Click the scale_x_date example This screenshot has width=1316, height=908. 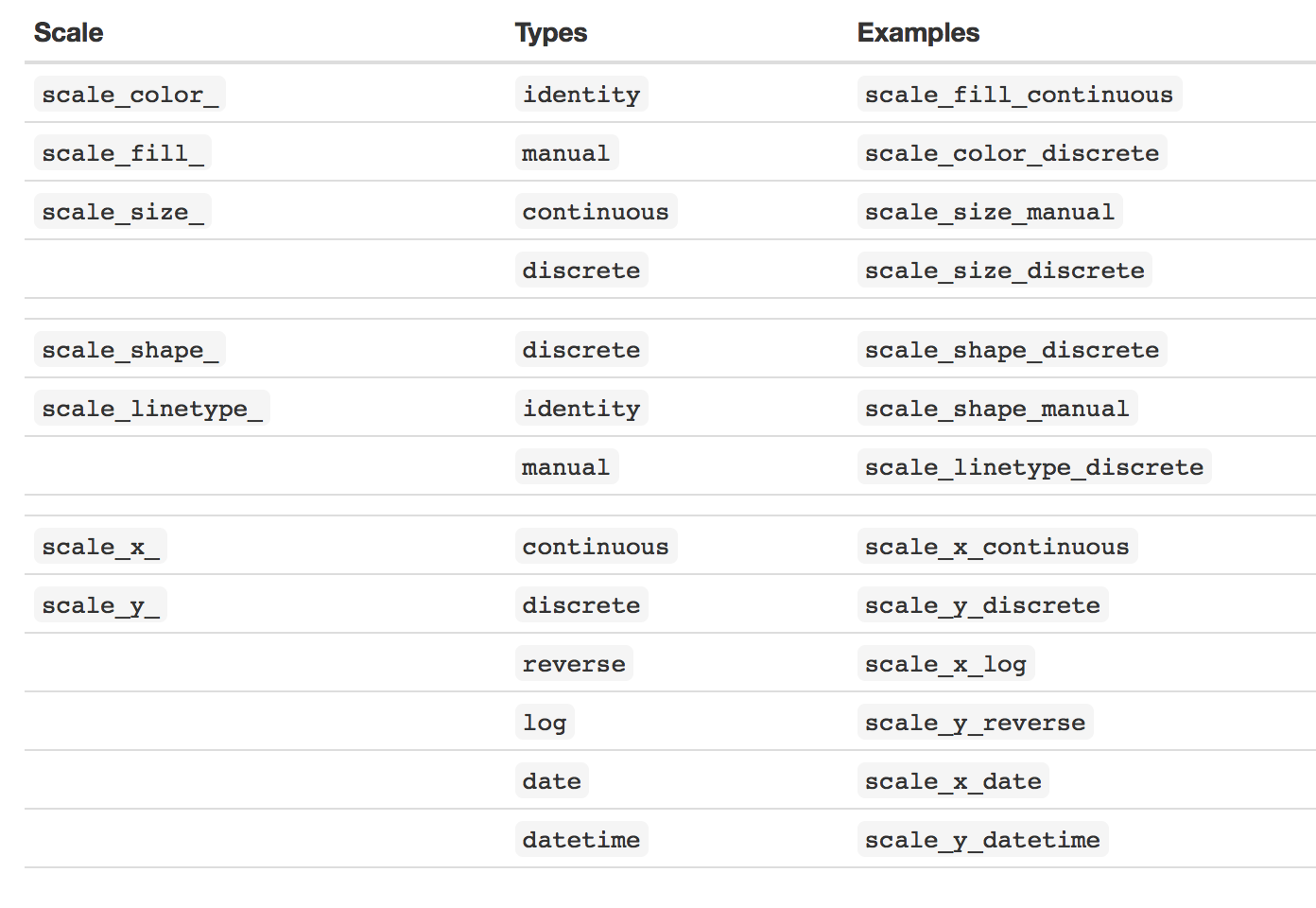point(953,781)
